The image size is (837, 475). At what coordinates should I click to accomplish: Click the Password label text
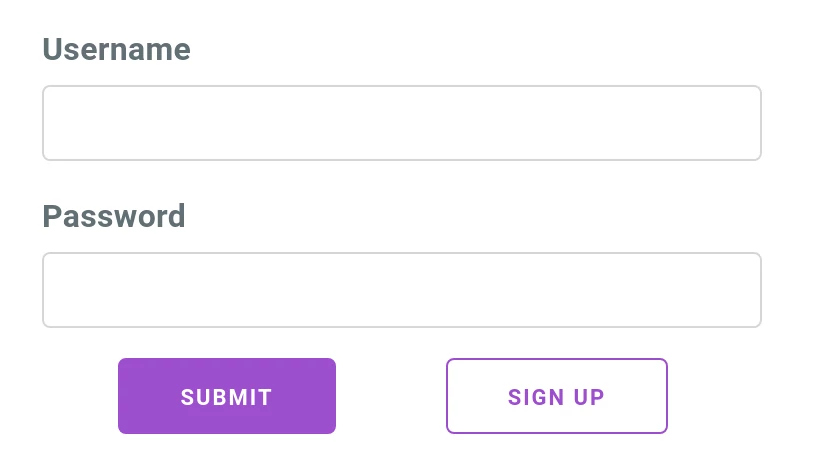click(114, 217)
